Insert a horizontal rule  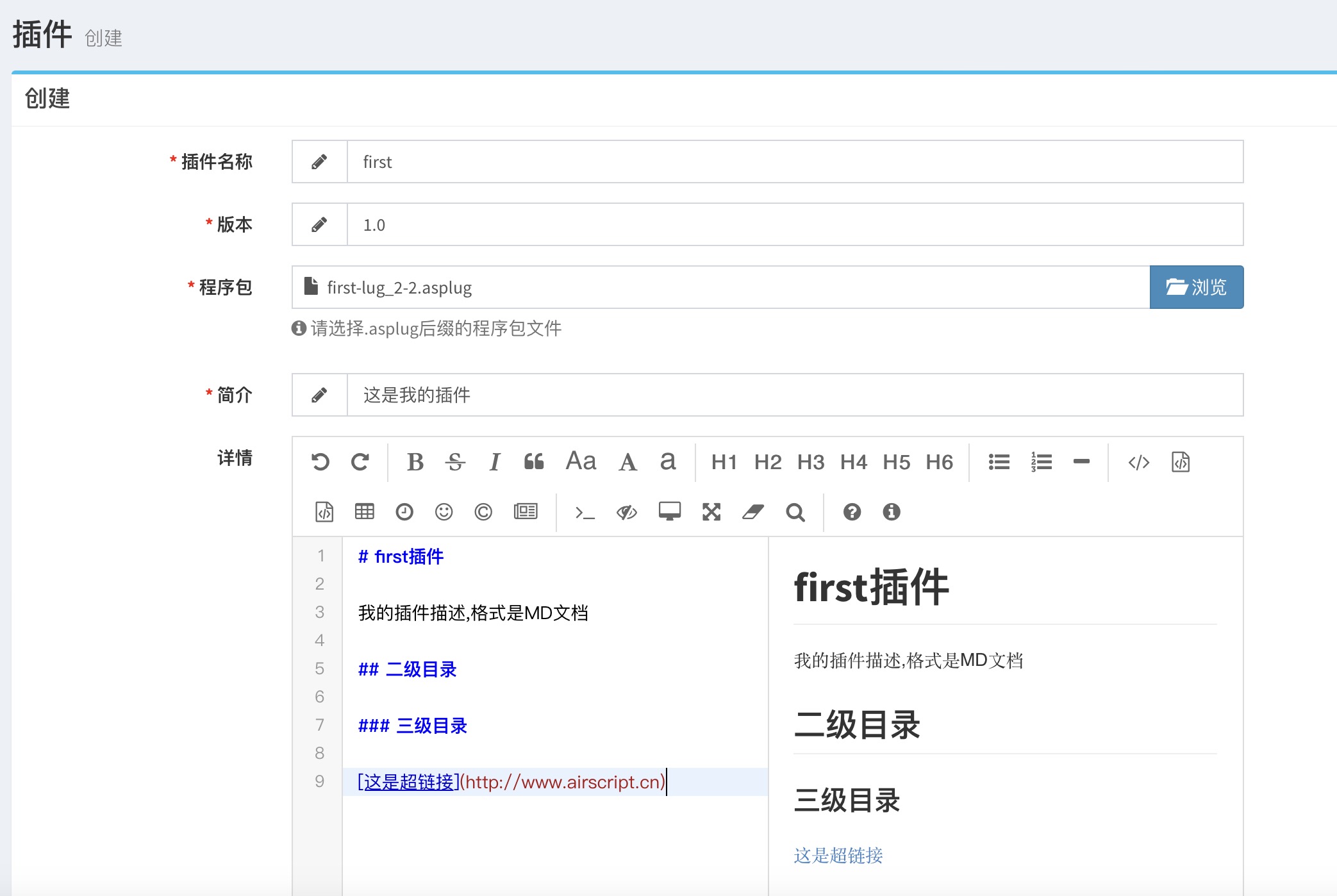(1081, 461)
